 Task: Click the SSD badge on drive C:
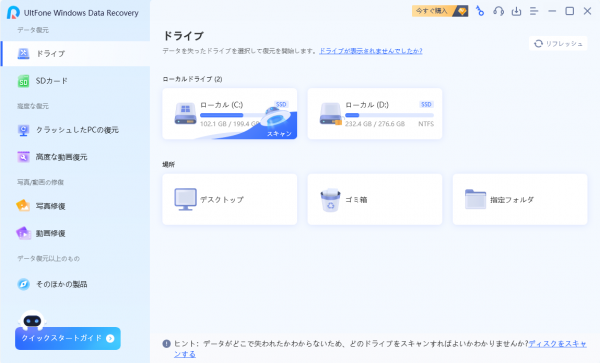(281, 104)
